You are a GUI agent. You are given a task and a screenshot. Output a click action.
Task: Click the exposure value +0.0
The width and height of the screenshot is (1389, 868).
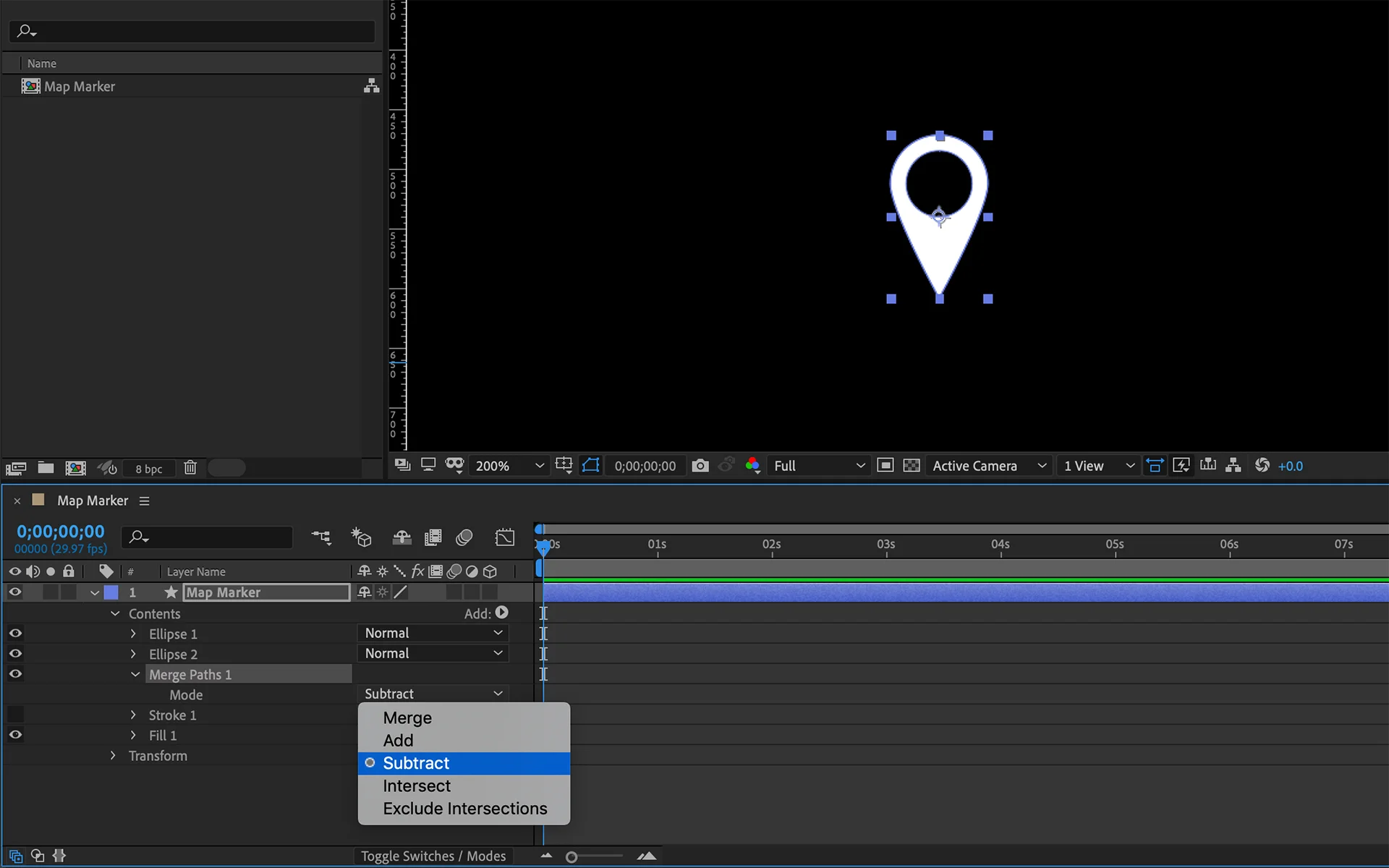(x=1291, y=467)
